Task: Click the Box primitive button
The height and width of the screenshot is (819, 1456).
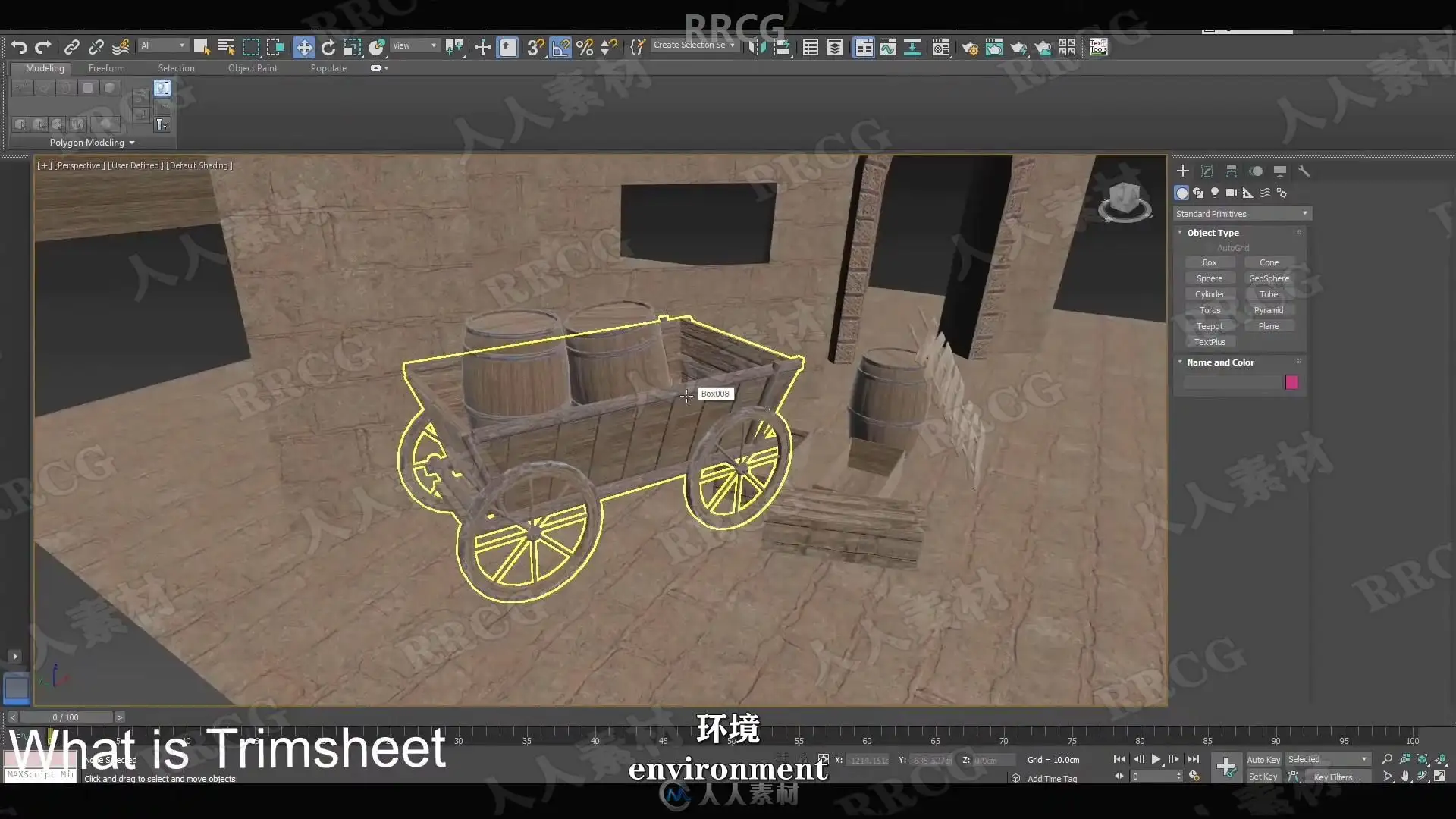Action: coord(1210,262)
